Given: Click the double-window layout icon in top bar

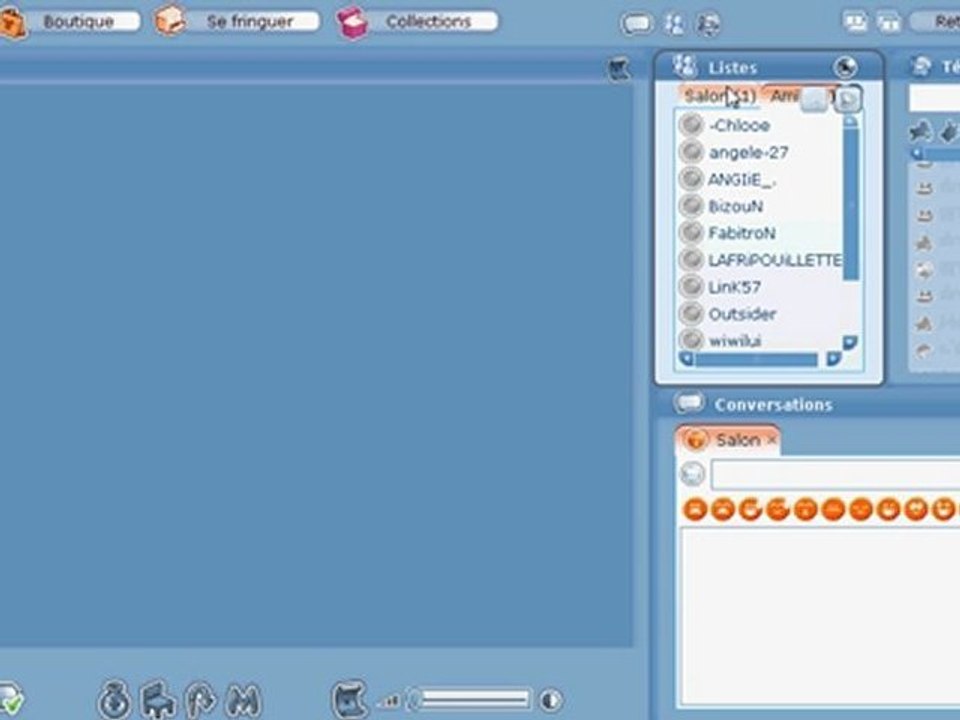Looking at the screenshot, I should click(888, 23).
